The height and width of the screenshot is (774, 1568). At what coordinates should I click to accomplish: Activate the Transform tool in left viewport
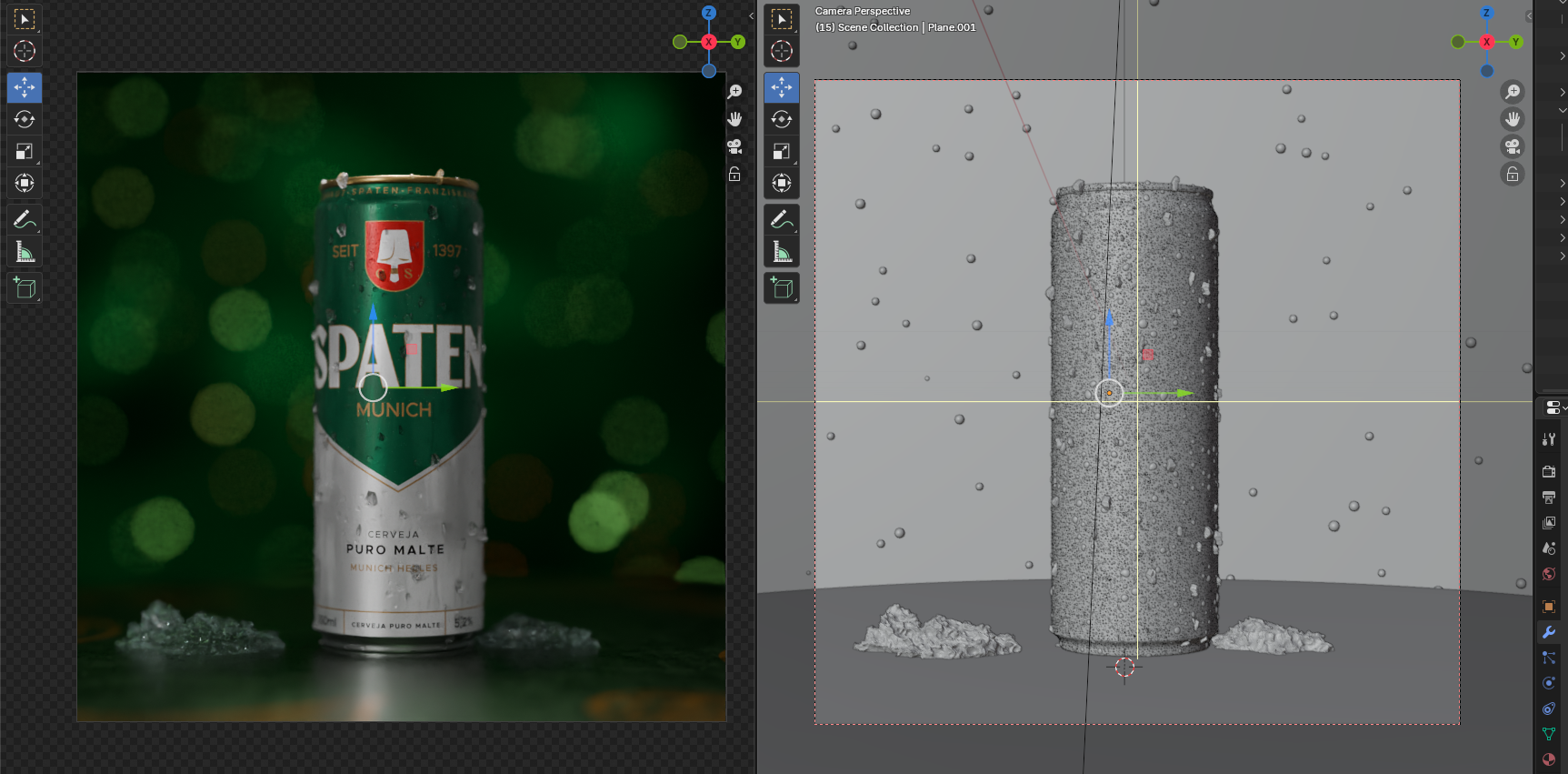point(25,183)
